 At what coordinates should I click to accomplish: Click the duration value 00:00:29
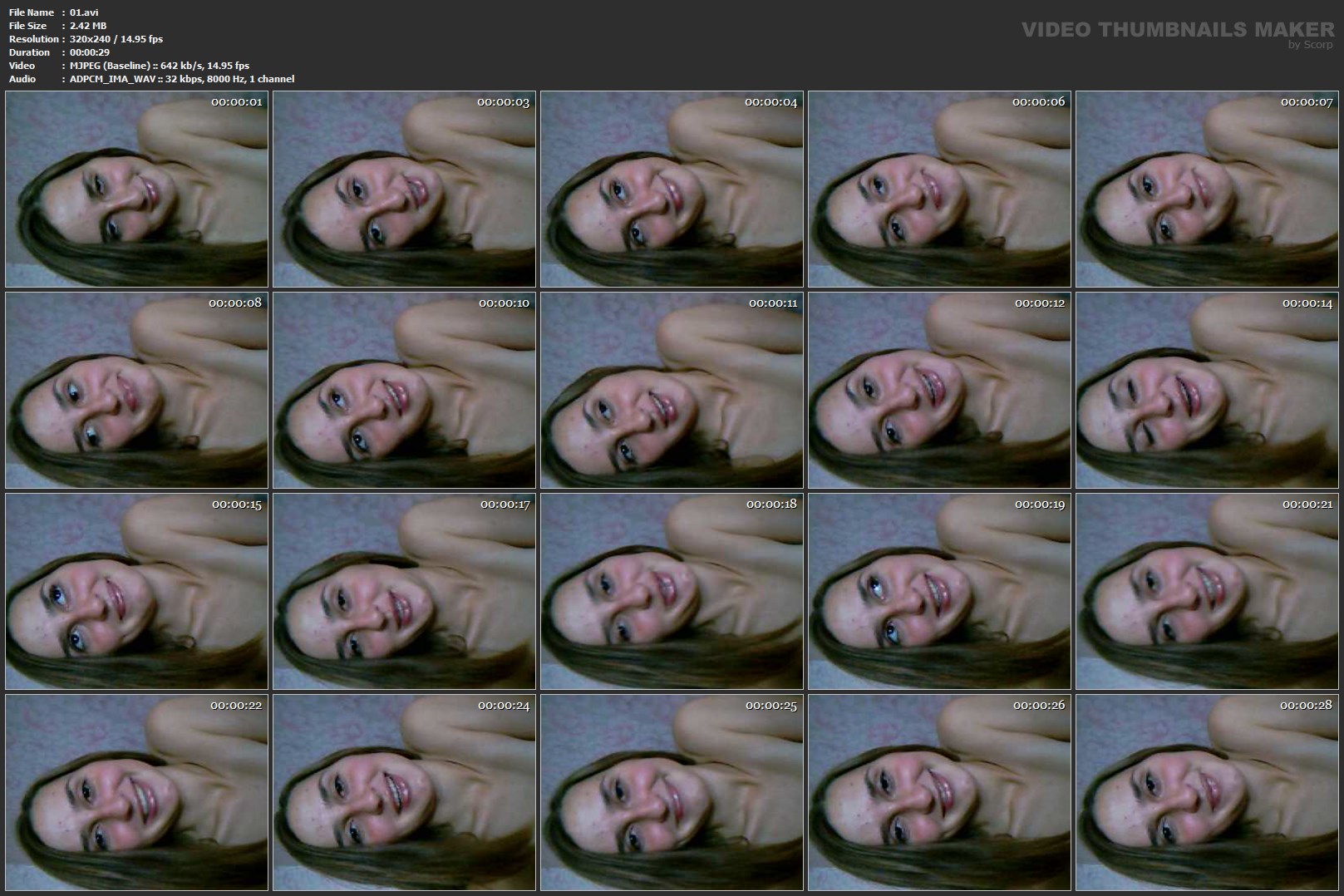[90, 52]
